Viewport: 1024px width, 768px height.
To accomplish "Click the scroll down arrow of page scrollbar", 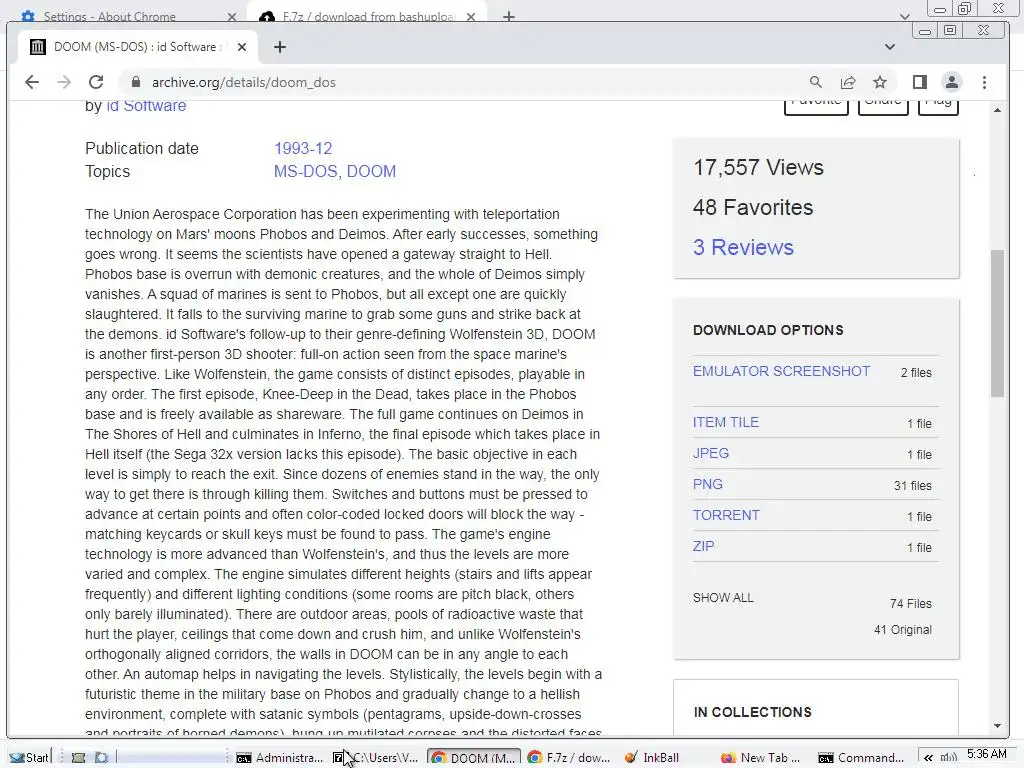I will [x=997, y=726].
